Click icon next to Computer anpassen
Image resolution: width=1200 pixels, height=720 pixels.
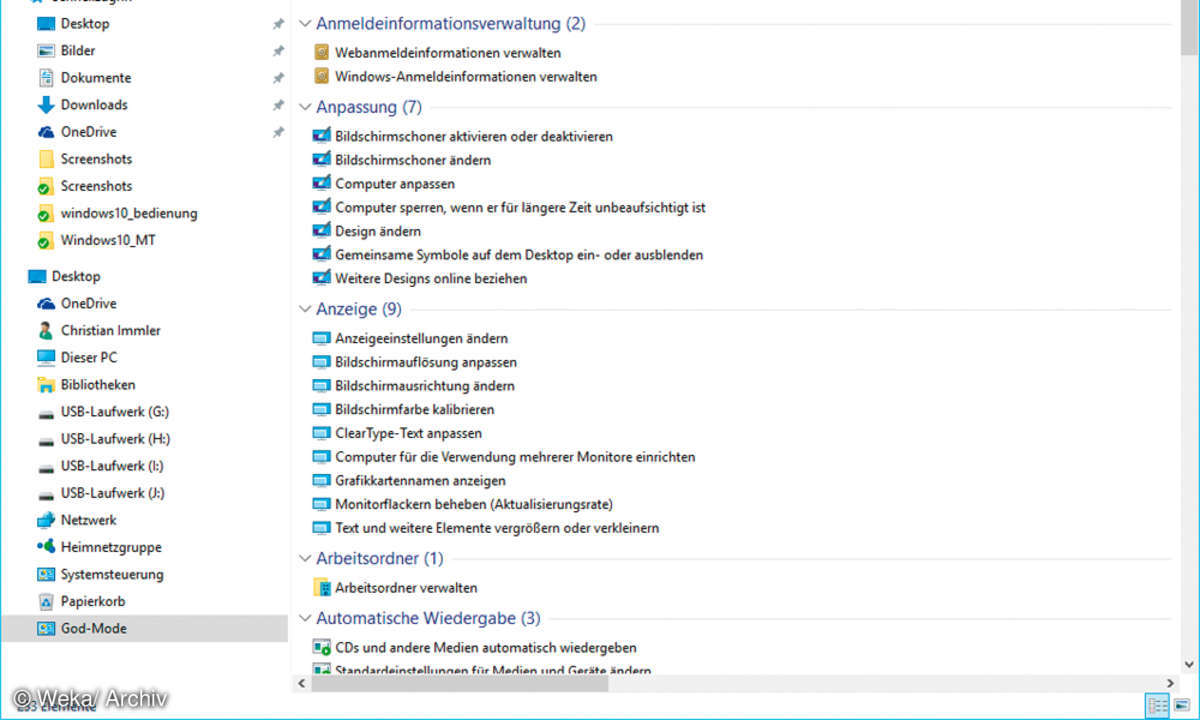point(321,184)
